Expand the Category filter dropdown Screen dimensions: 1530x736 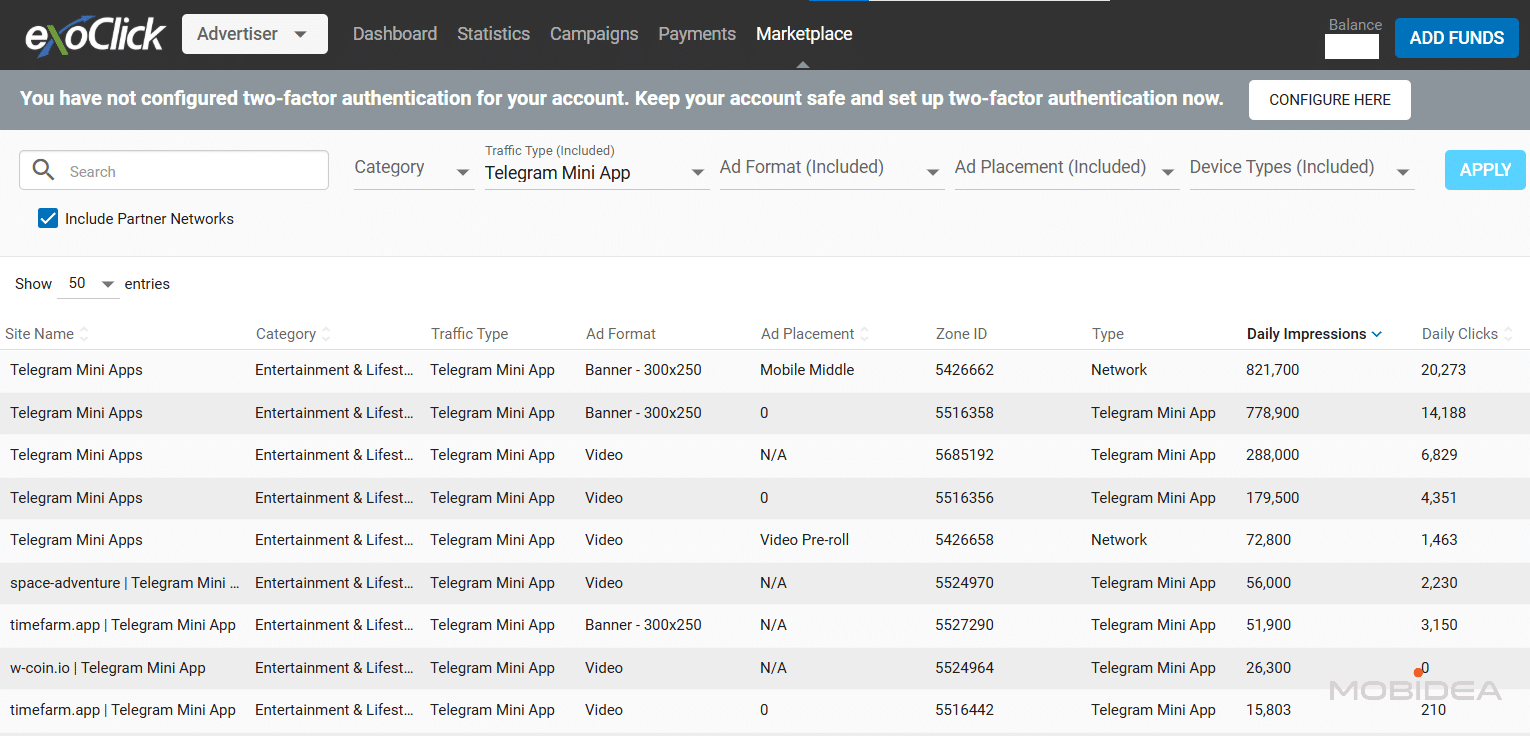pos(412,169)
